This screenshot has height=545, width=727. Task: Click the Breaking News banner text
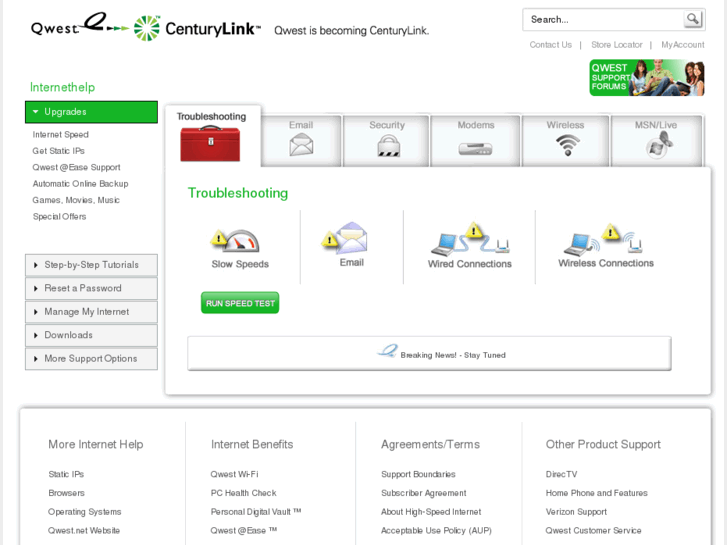(453, 355)
